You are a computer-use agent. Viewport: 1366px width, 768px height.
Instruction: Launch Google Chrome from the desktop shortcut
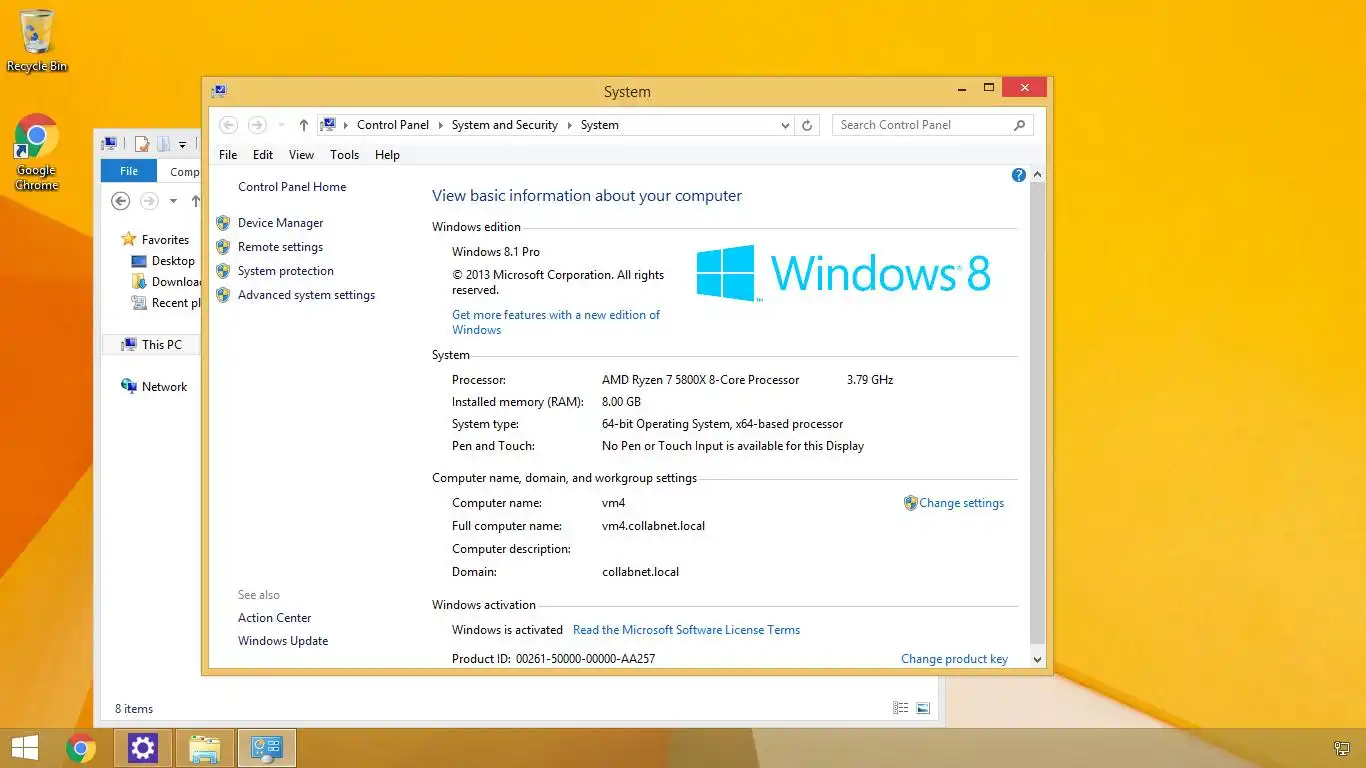point(37,152)
